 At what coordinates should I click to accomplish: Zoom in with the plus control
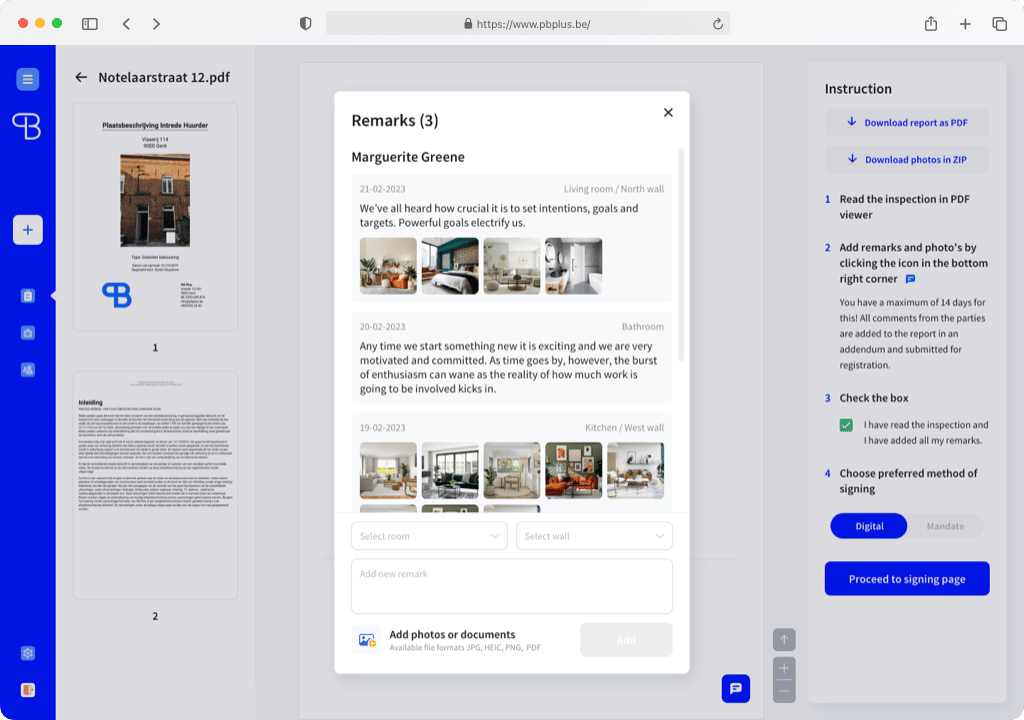click(784, 668)
